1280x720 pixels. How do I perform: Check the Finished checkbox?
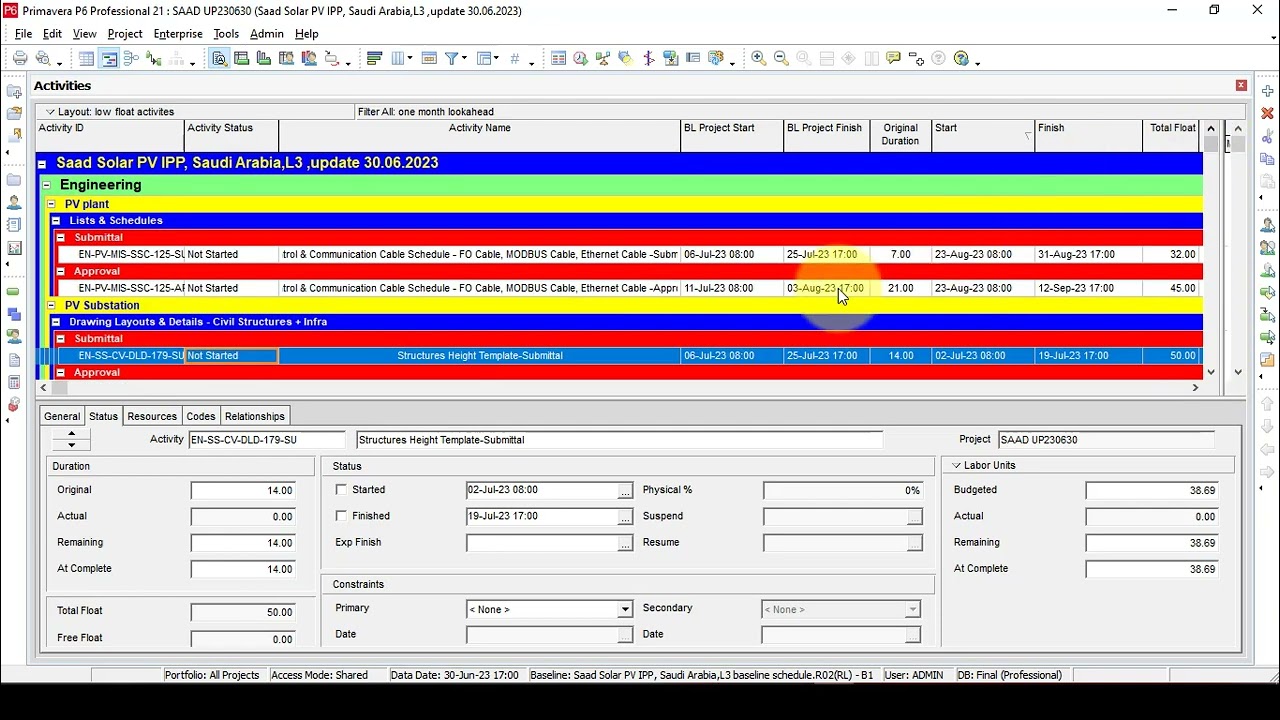click(x=341, y=516)
